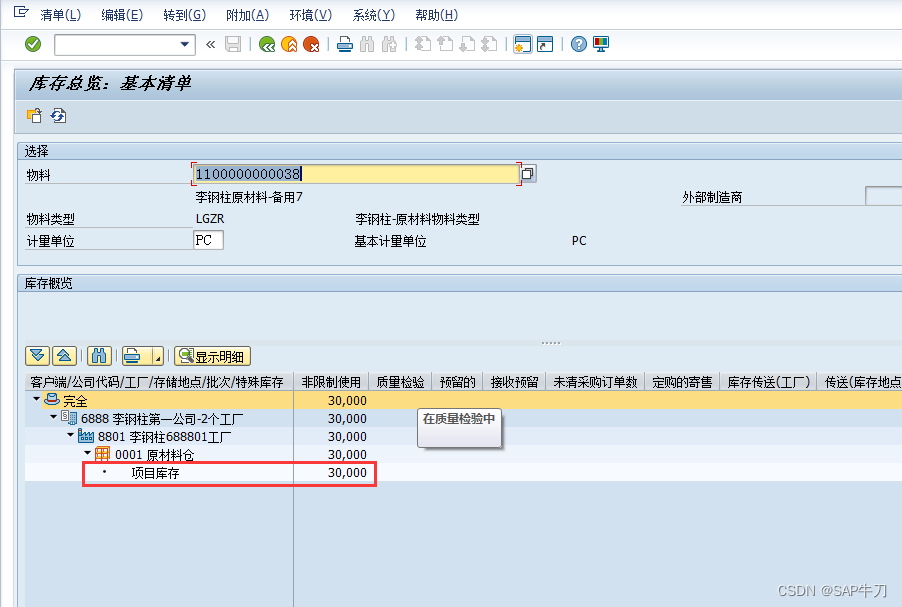Click the 物料 material number input field
902x607 pixels.
[356, 174]
